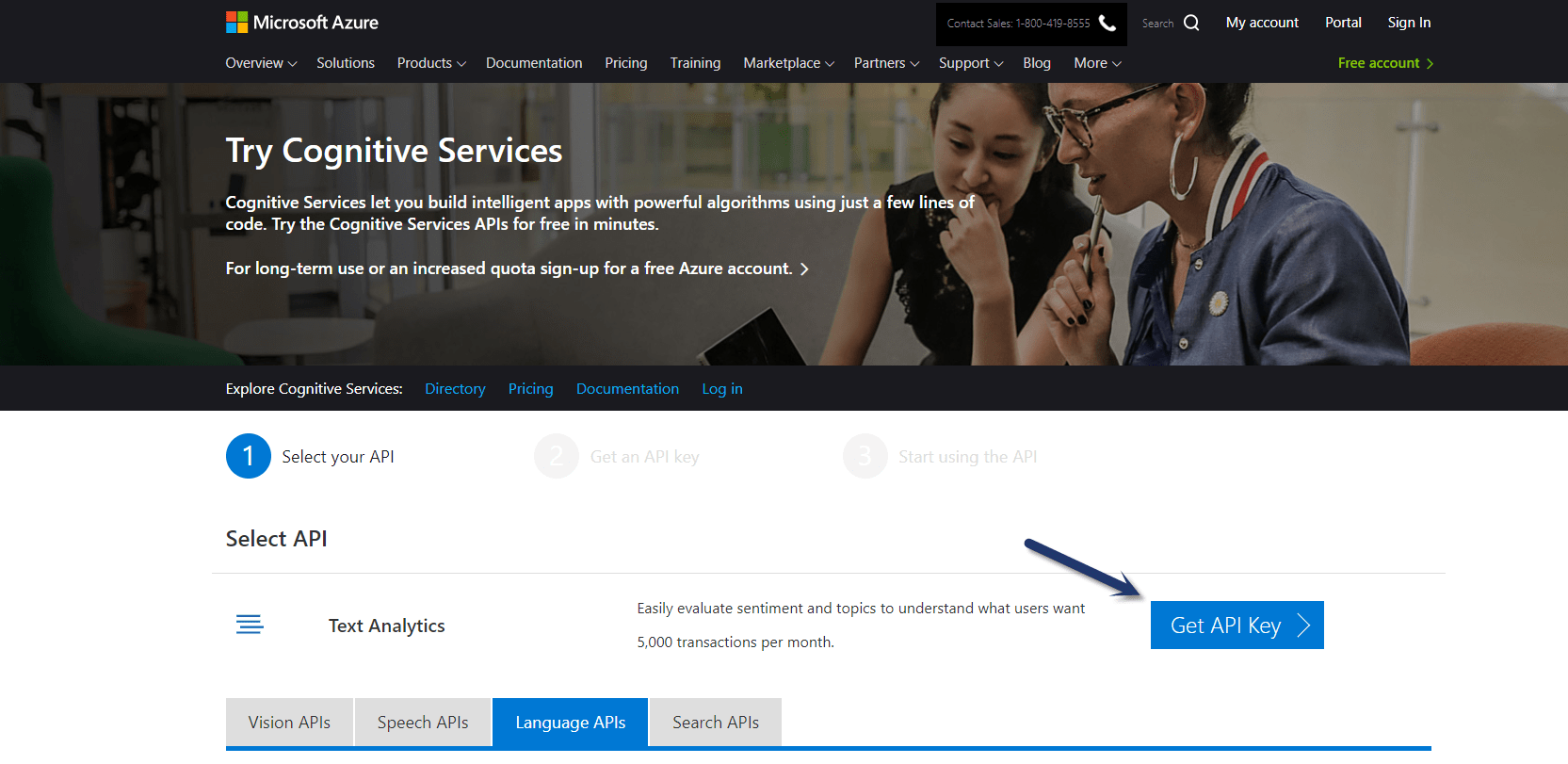The image size is (1568, 764).
Task: Expand the Support dropdown menu
Action: (970, 63)
